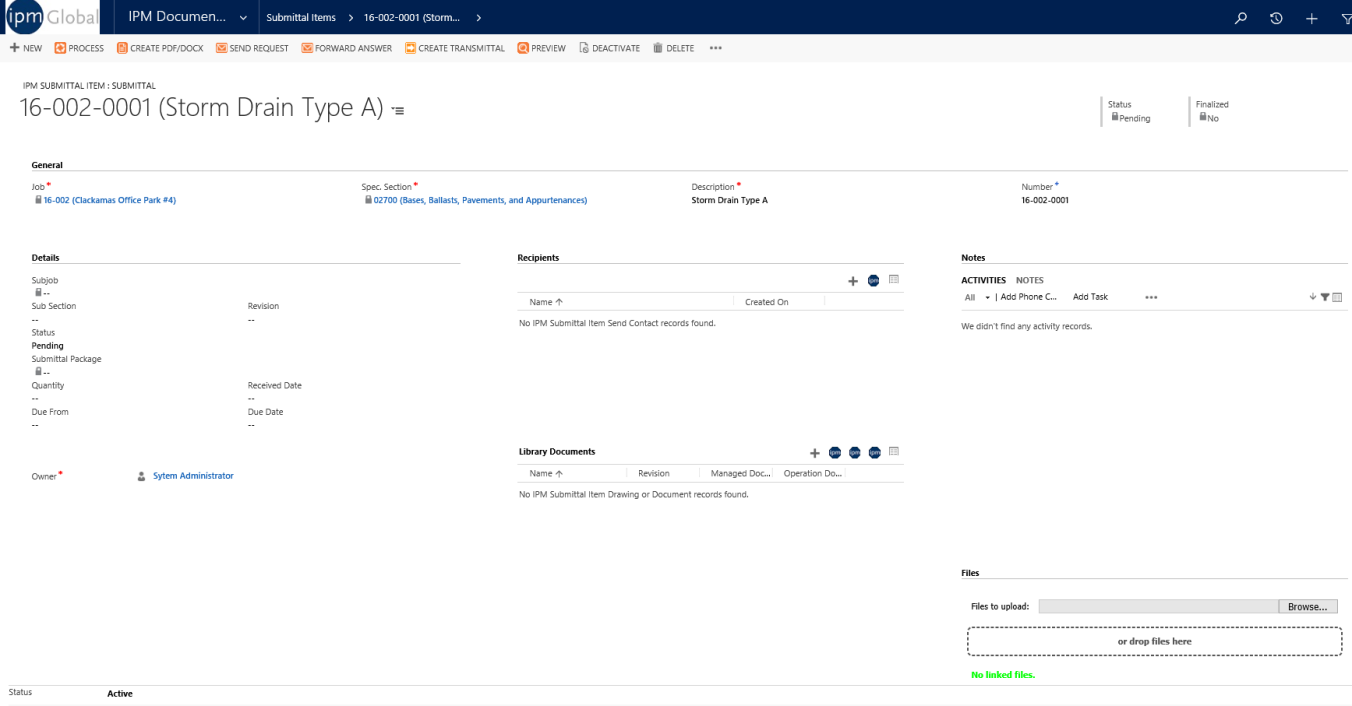Image resolution: width=1352 pixels, height=706 pixels.
Task: Click the Browse... button
Action: pyautogui.click(x=1308, y=607)
